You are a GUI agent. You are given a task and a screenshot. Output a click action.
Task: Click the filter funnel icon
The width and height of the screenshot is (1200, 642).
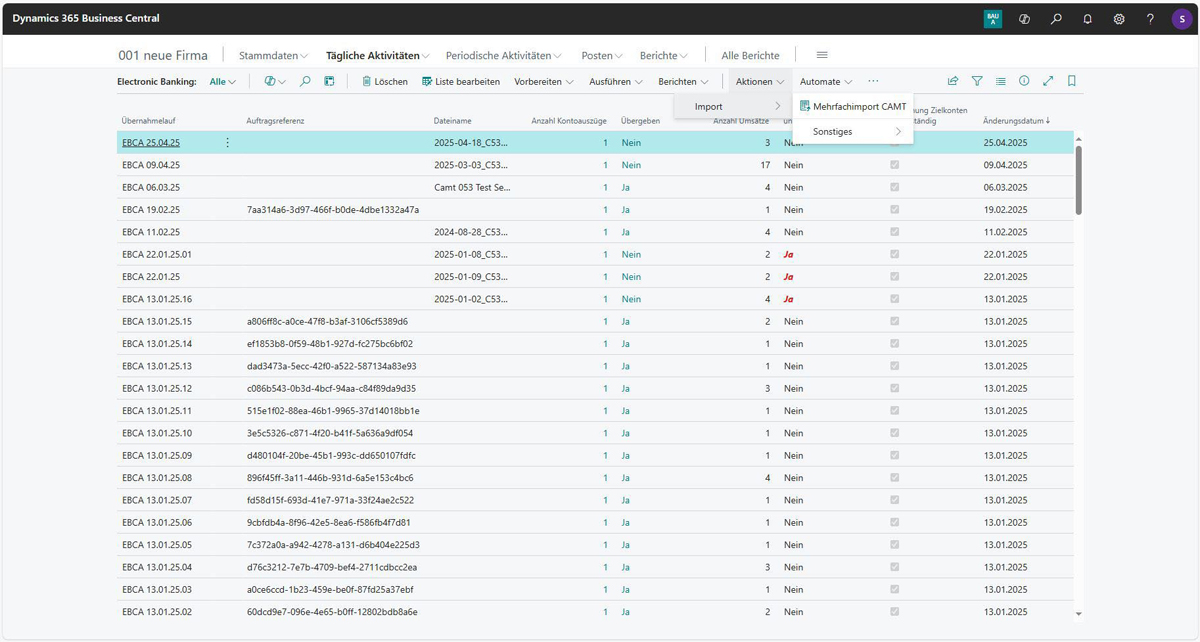click(x=977, y=81)
